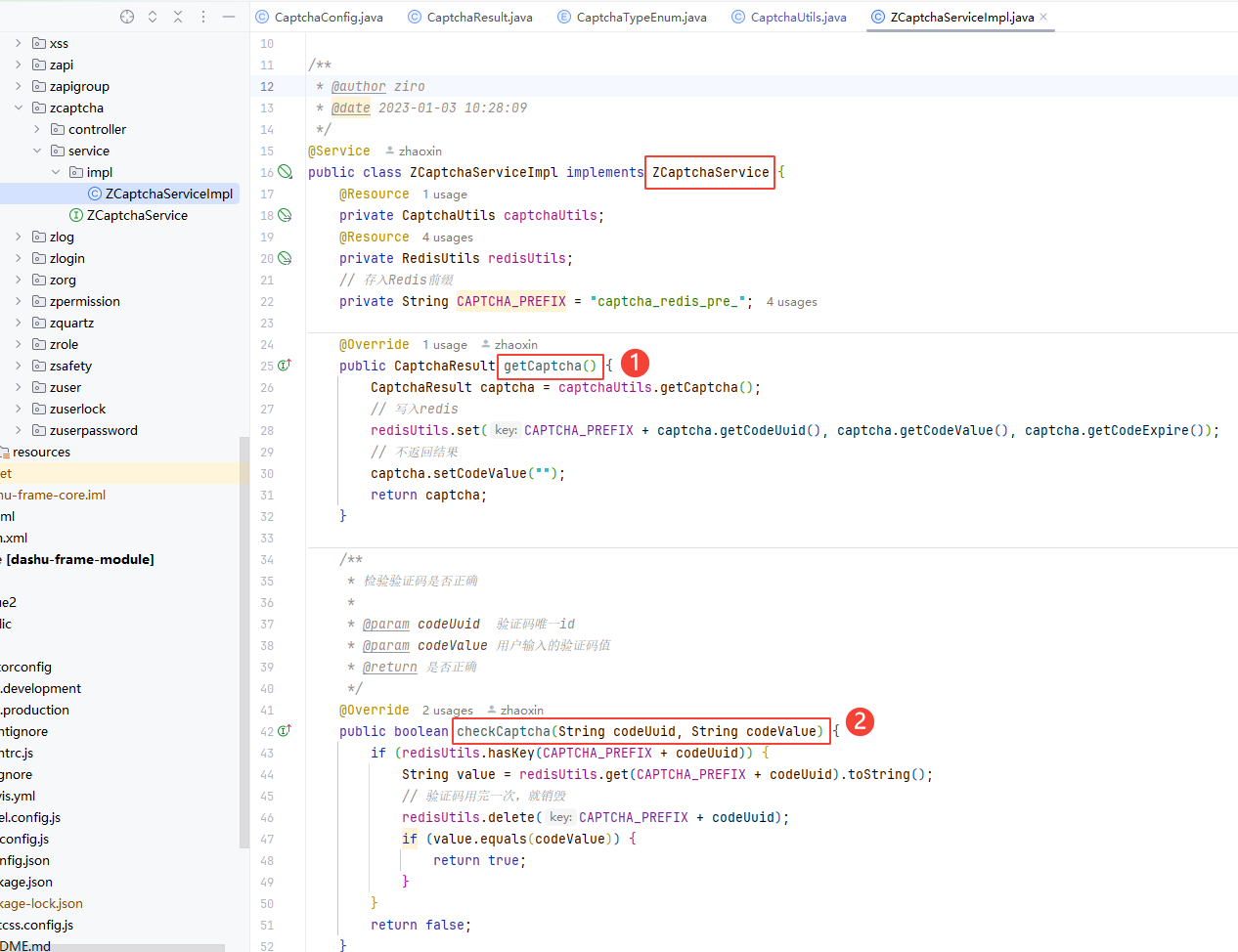
Task: Hide the Project tool window
Action: [x=229, y=17]
